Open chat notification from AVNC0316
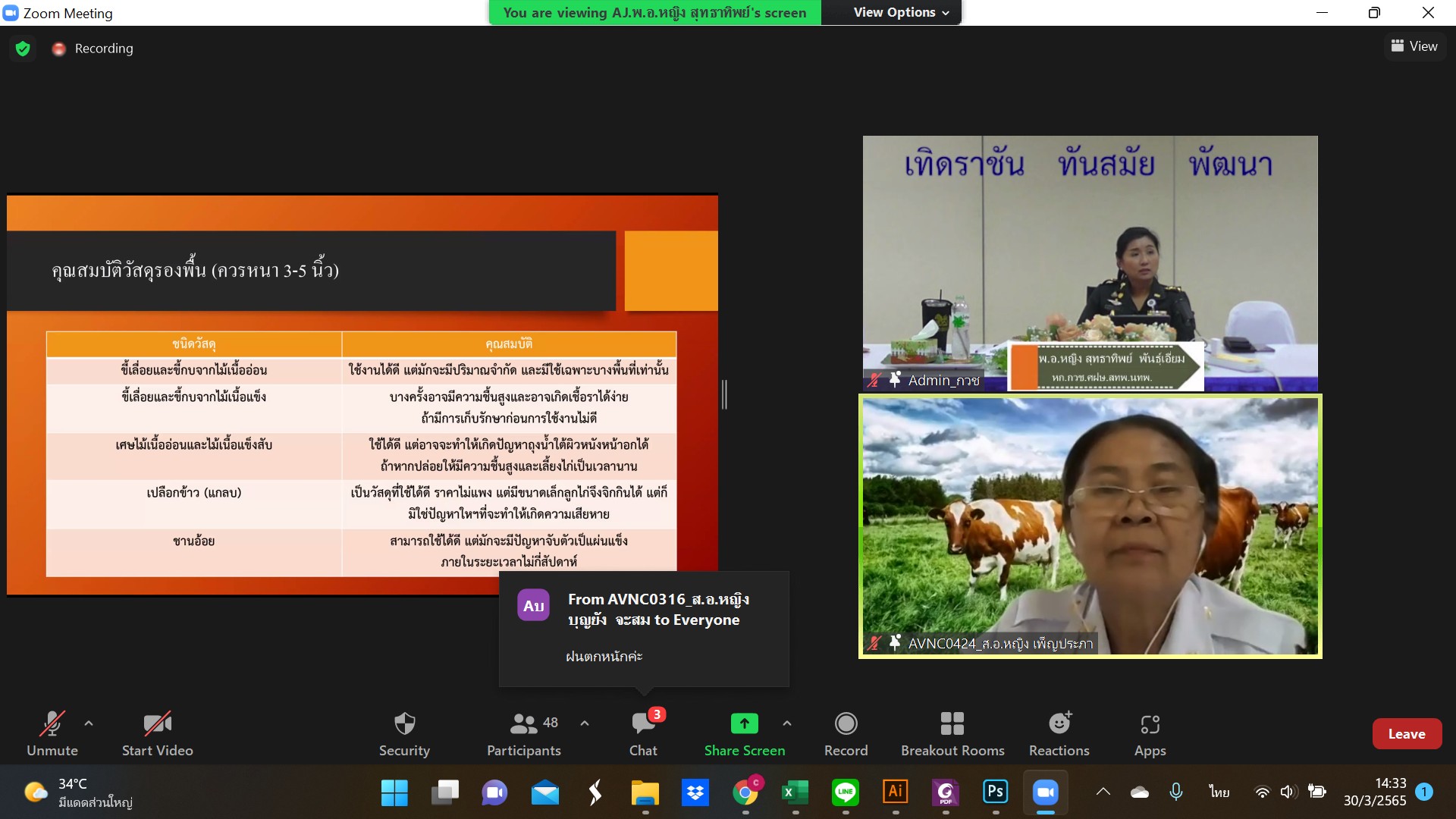The height and width of the screenshot is (819, 1456). tap(644, 629)
